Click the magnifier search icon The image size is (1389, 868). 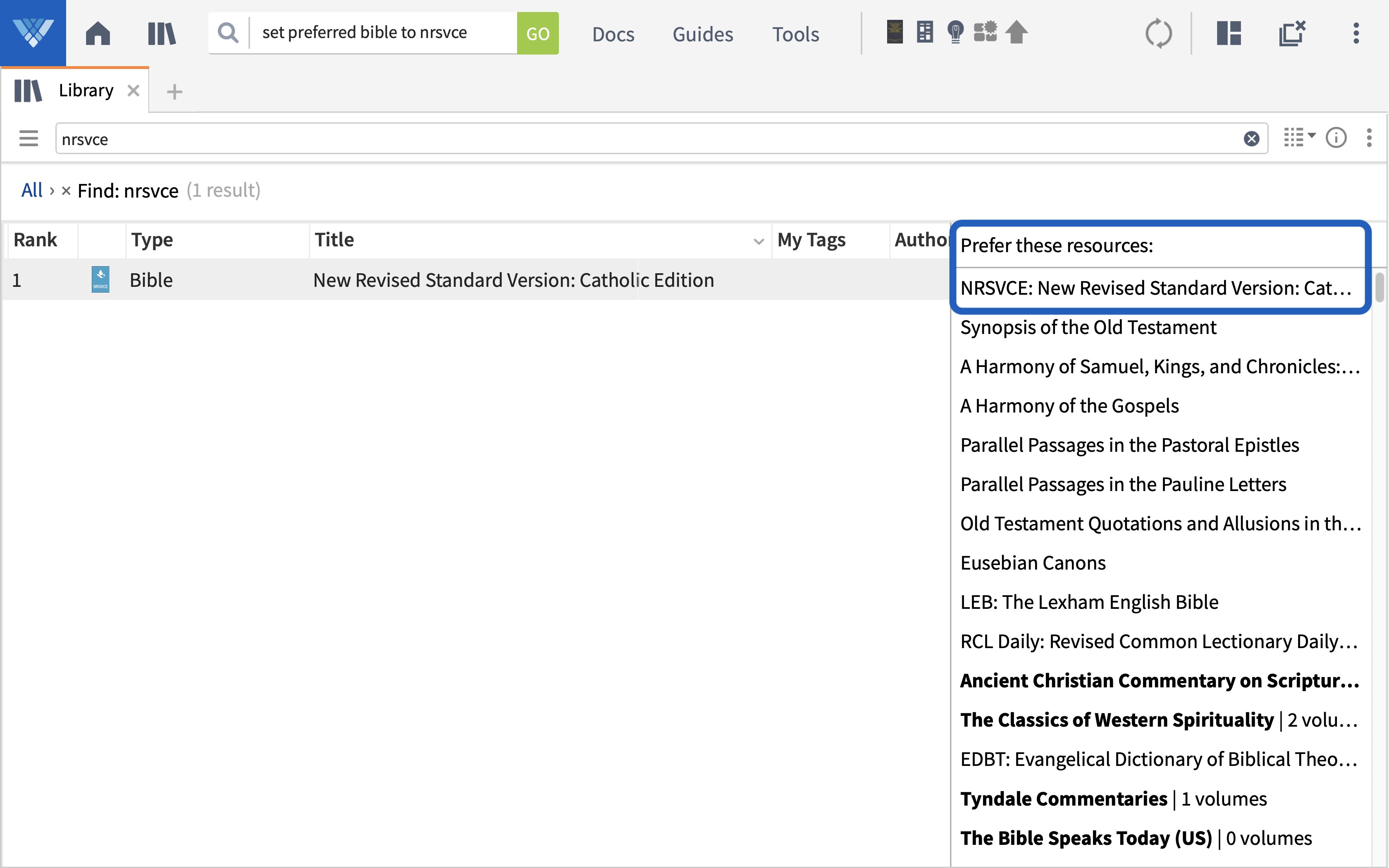tap(229, 33)
